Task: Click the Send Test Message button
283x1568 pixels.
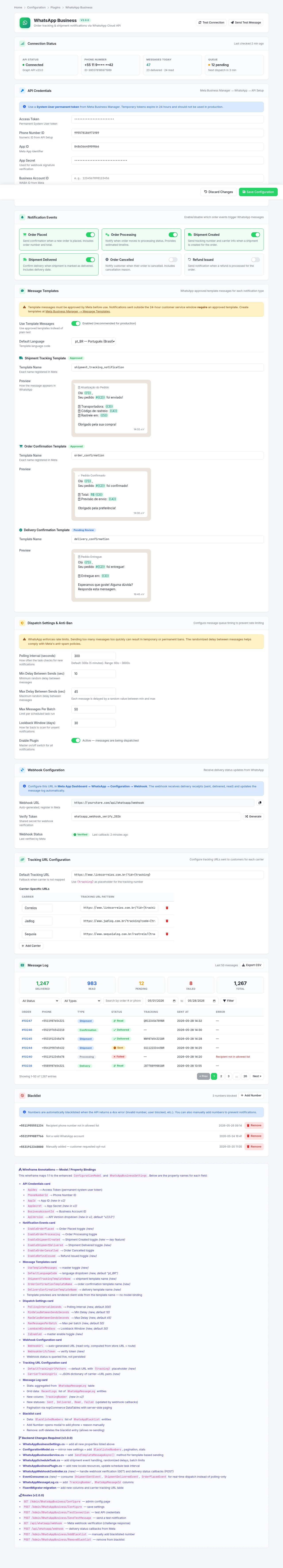Action: point(246,23)
